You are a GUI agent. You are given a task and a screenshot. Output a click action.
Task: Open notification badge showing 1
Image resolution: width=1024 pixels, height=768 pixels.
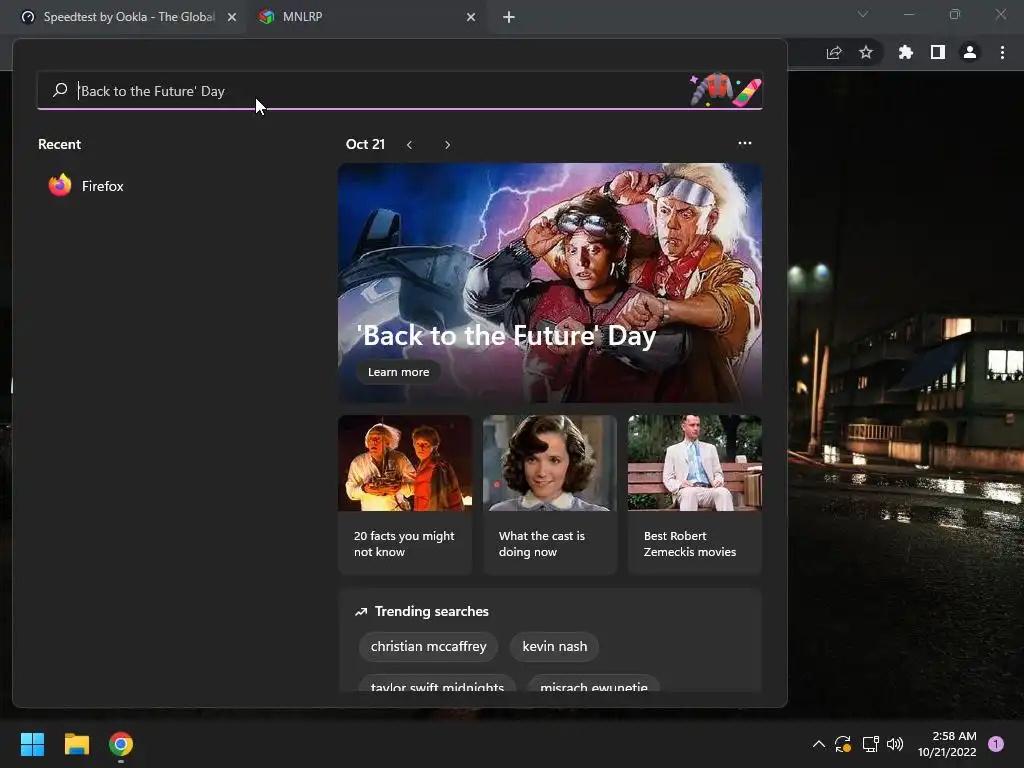[995, 744]
